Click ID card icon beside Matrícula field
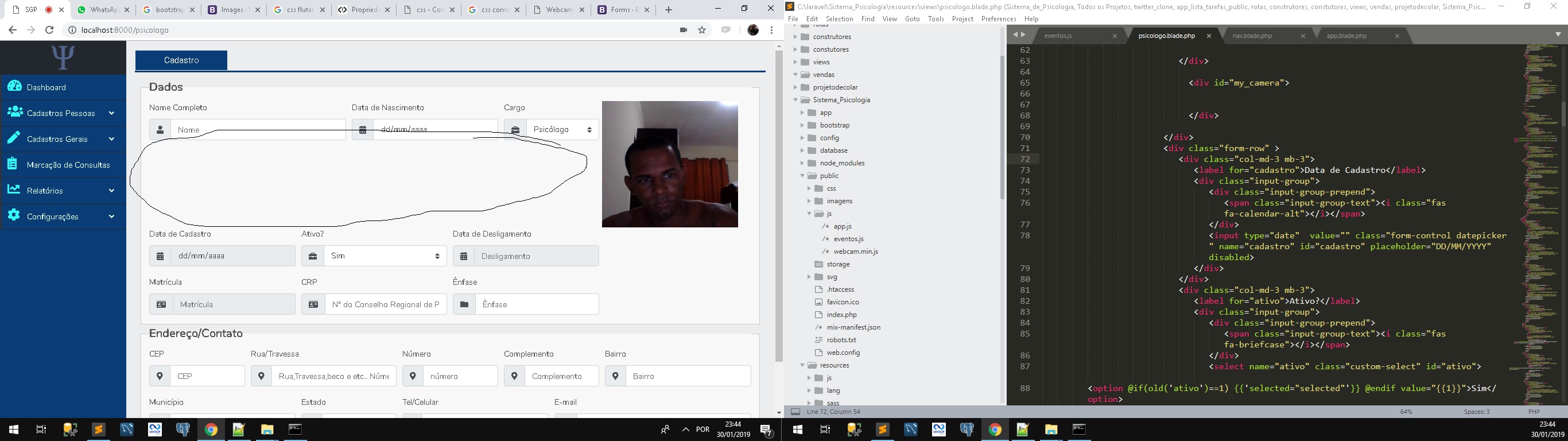The width and height of the screenshot is (1568, 441). 161,304
